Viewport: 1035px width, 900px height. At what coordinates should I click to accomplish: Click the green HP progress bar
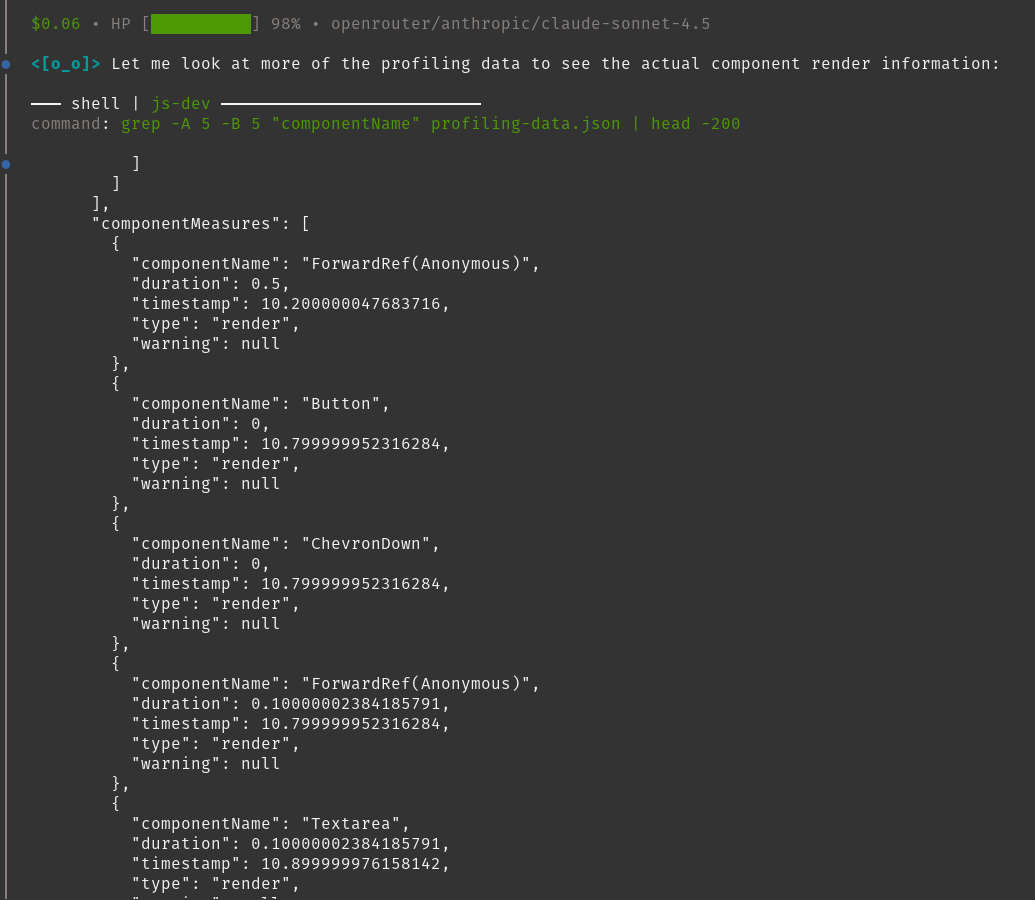tap(200, 24)
